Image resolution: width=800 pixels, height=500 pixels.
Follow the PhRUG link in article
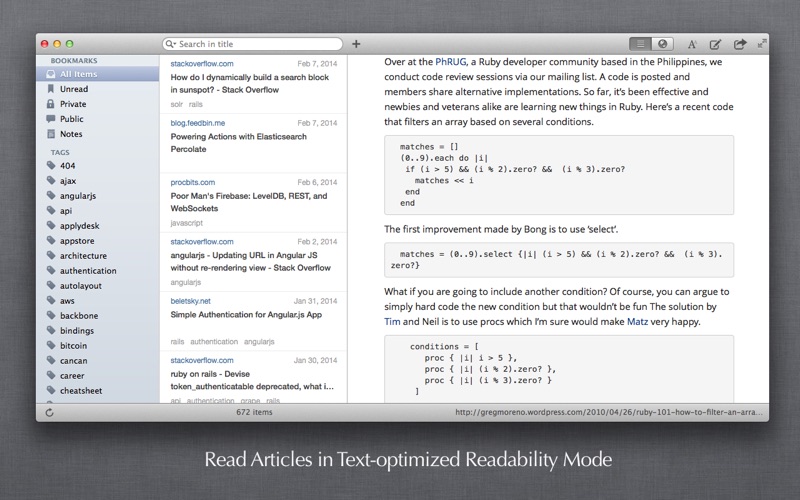[451, 62]
